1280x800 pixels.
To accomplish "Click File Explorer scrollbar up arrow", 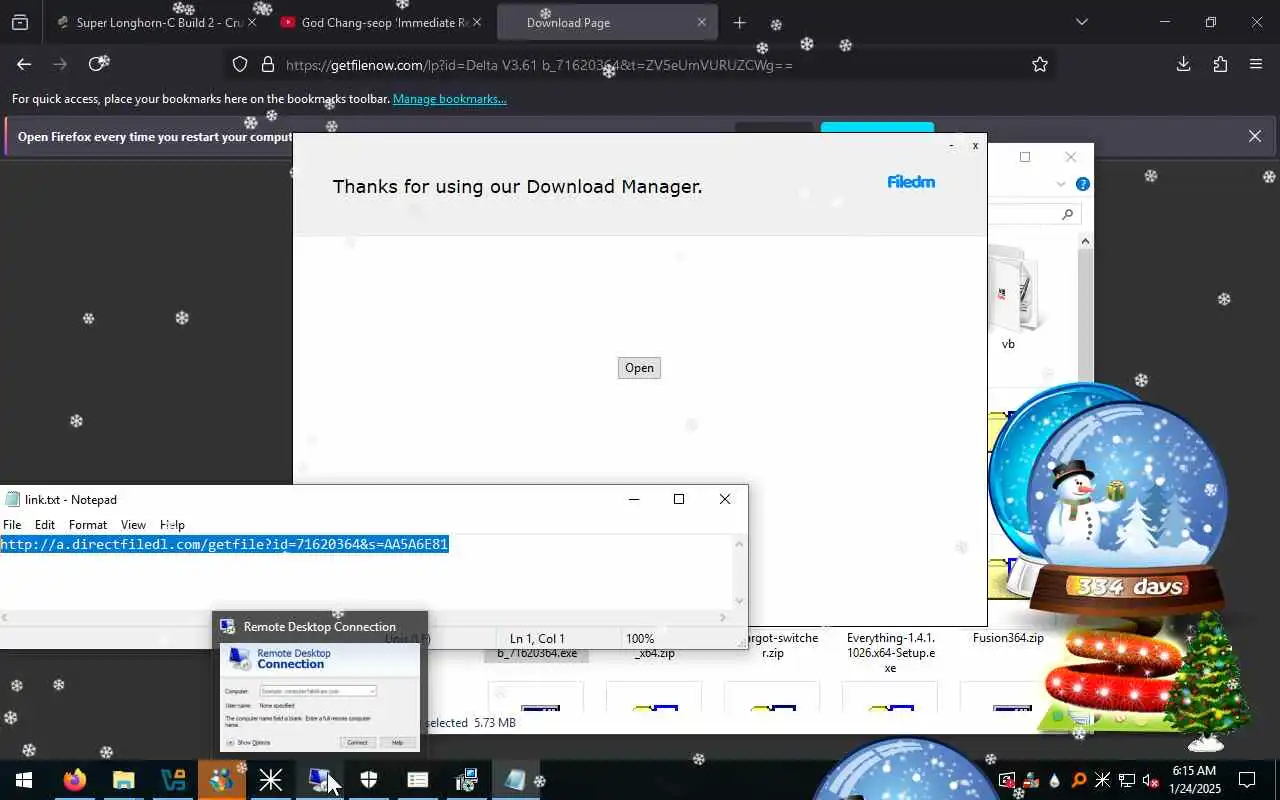I will click(x=1085, y=241).
